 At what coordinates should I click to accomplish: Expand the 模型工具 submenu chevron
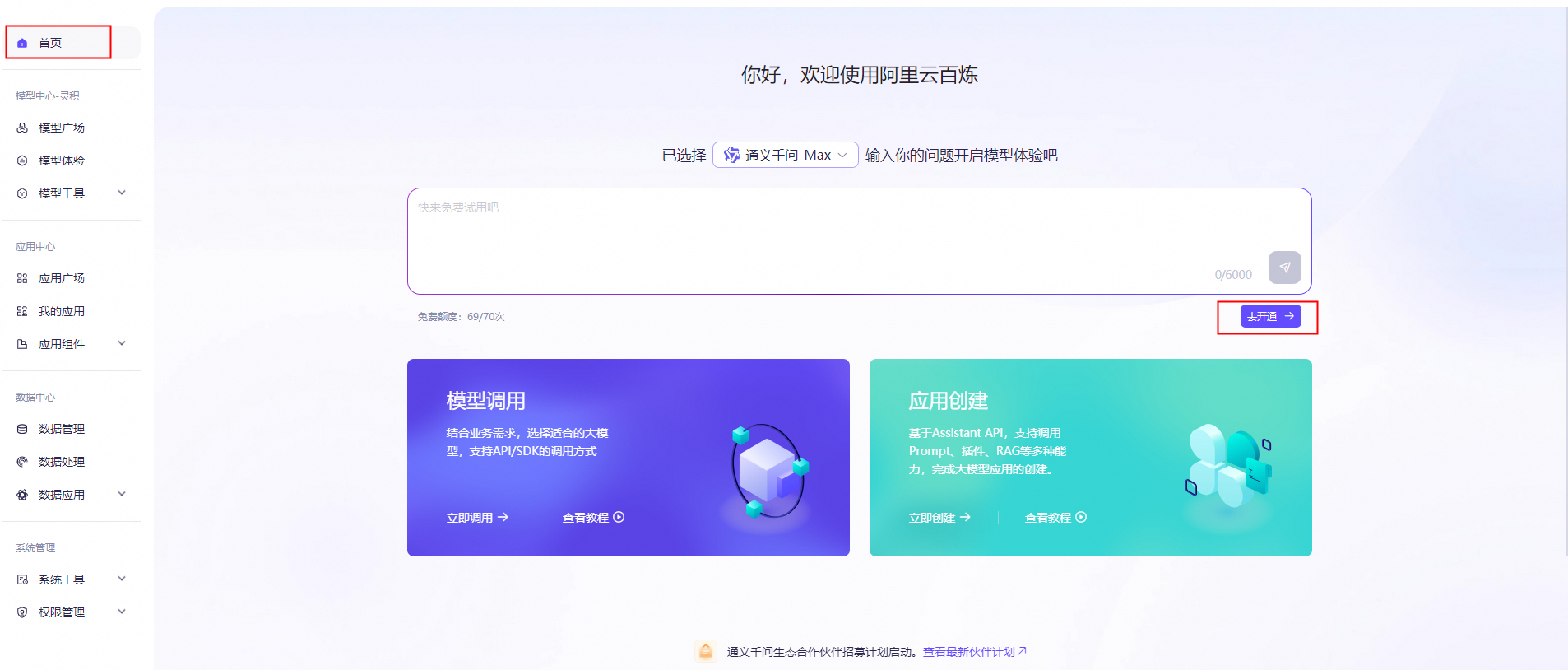pos(122,193)
